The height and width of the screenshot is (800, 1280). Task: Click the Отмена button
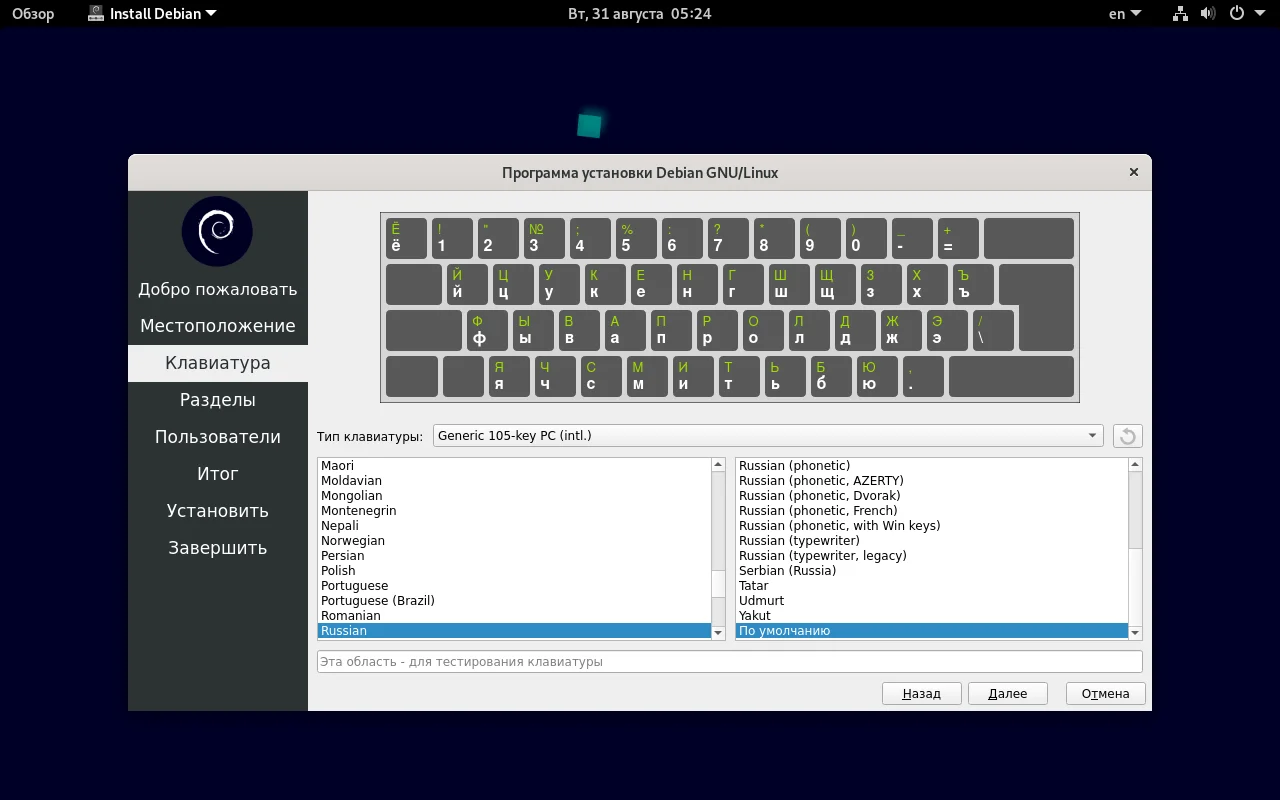coord(1105,693)
